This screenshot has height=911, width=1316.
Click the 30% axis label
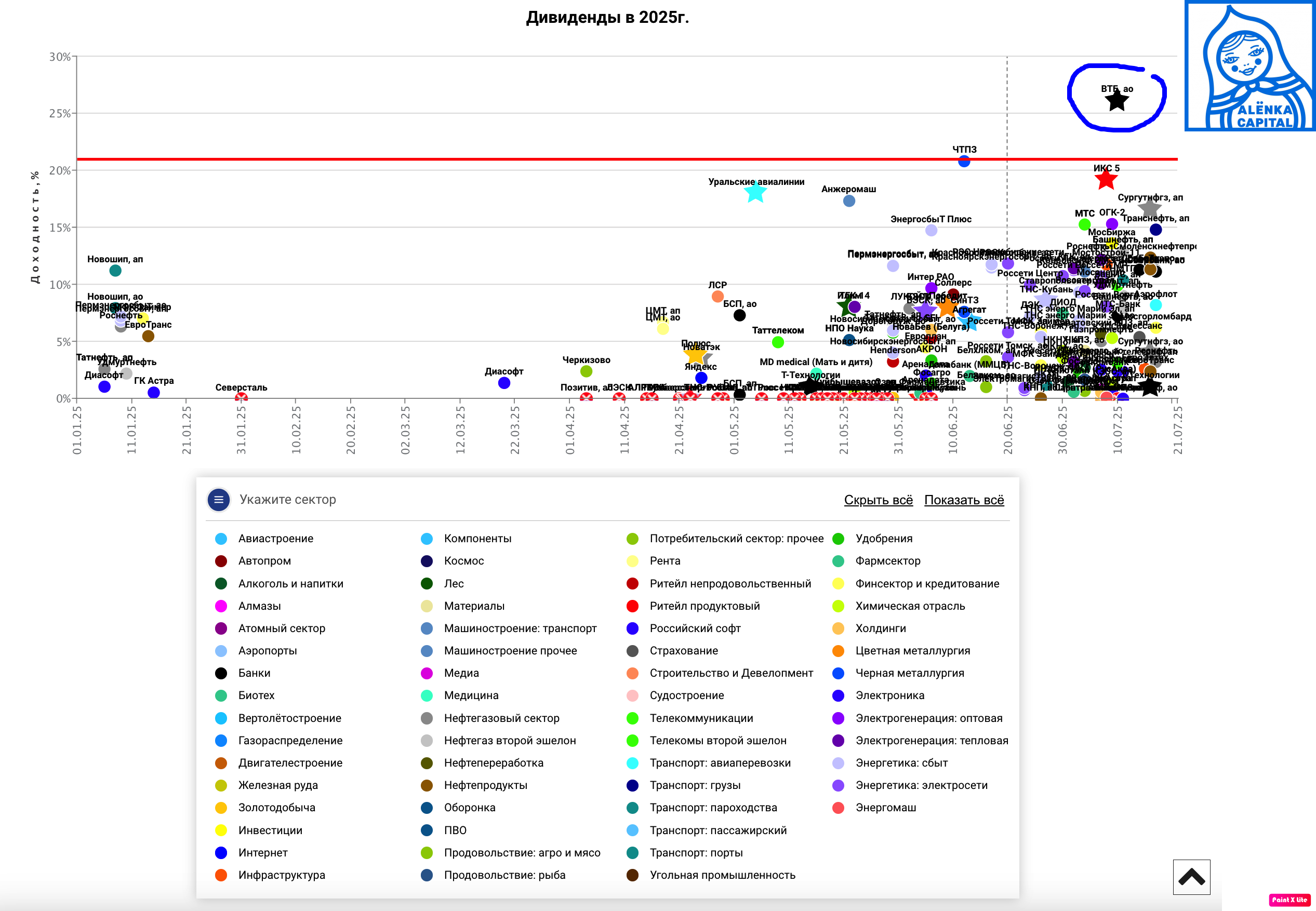[x=60, y=57]
